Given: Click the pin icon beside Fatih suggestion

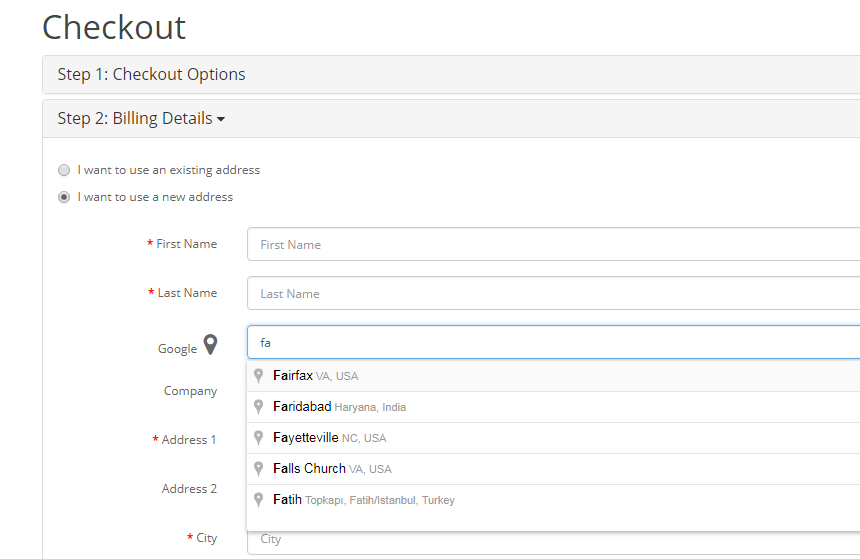Looking at the screenshot, I should coord(258,500).
